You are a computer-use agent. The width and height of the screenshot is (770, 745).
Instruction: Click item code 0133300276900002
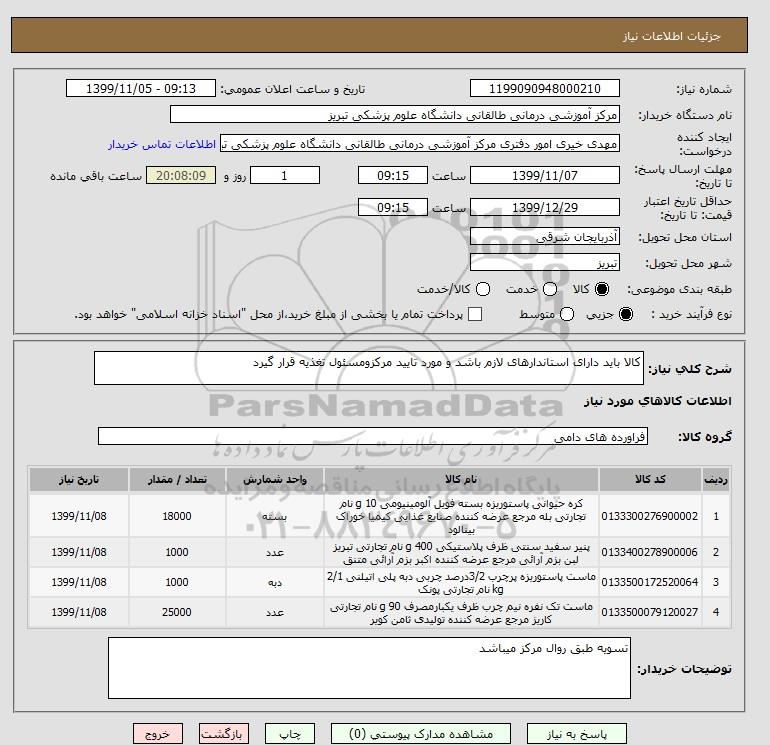pos(650,516)
